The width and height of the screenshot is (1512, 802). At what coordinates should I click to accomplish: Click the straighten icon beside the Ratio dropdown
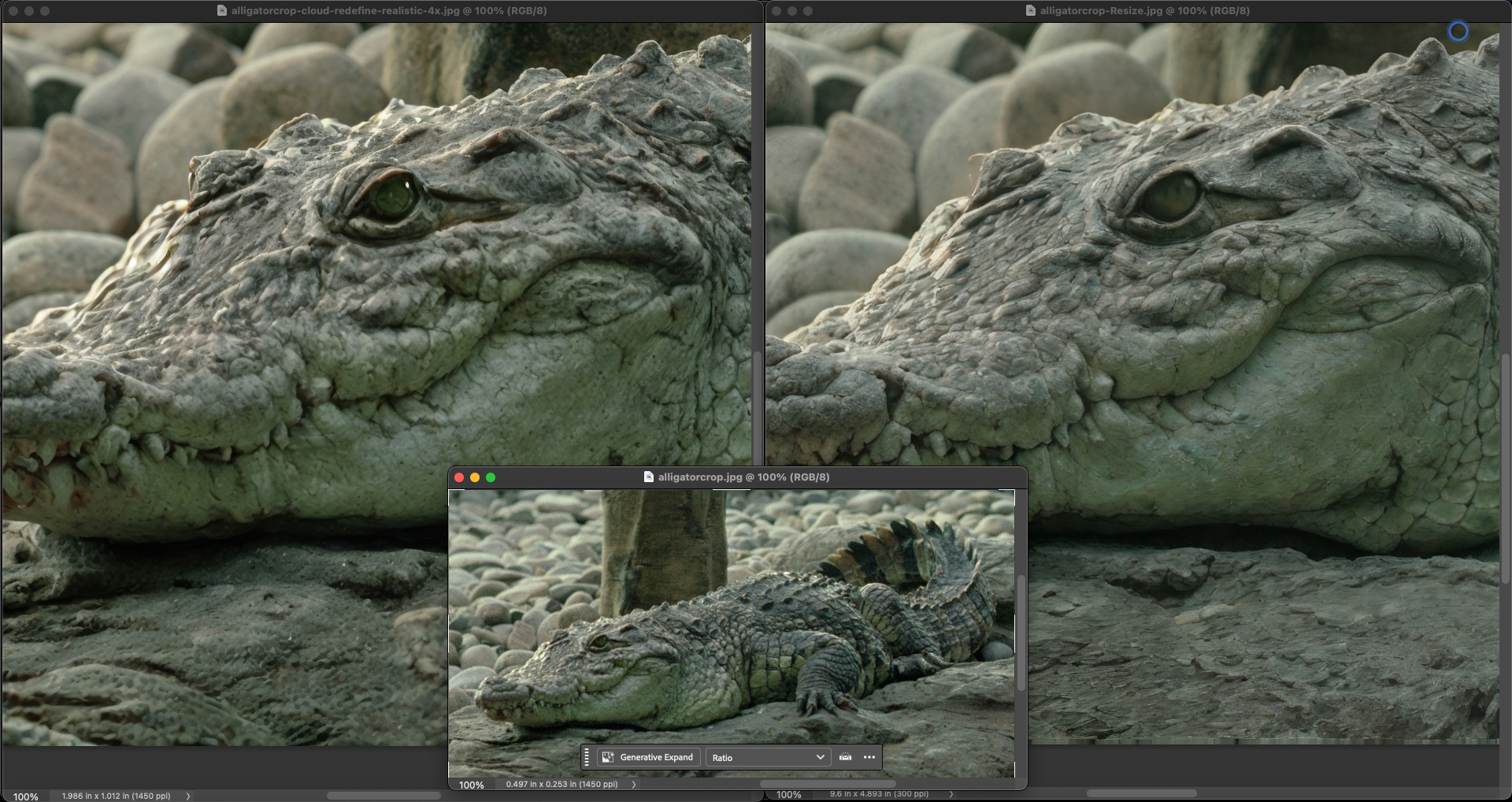click(x=845, y=757)
